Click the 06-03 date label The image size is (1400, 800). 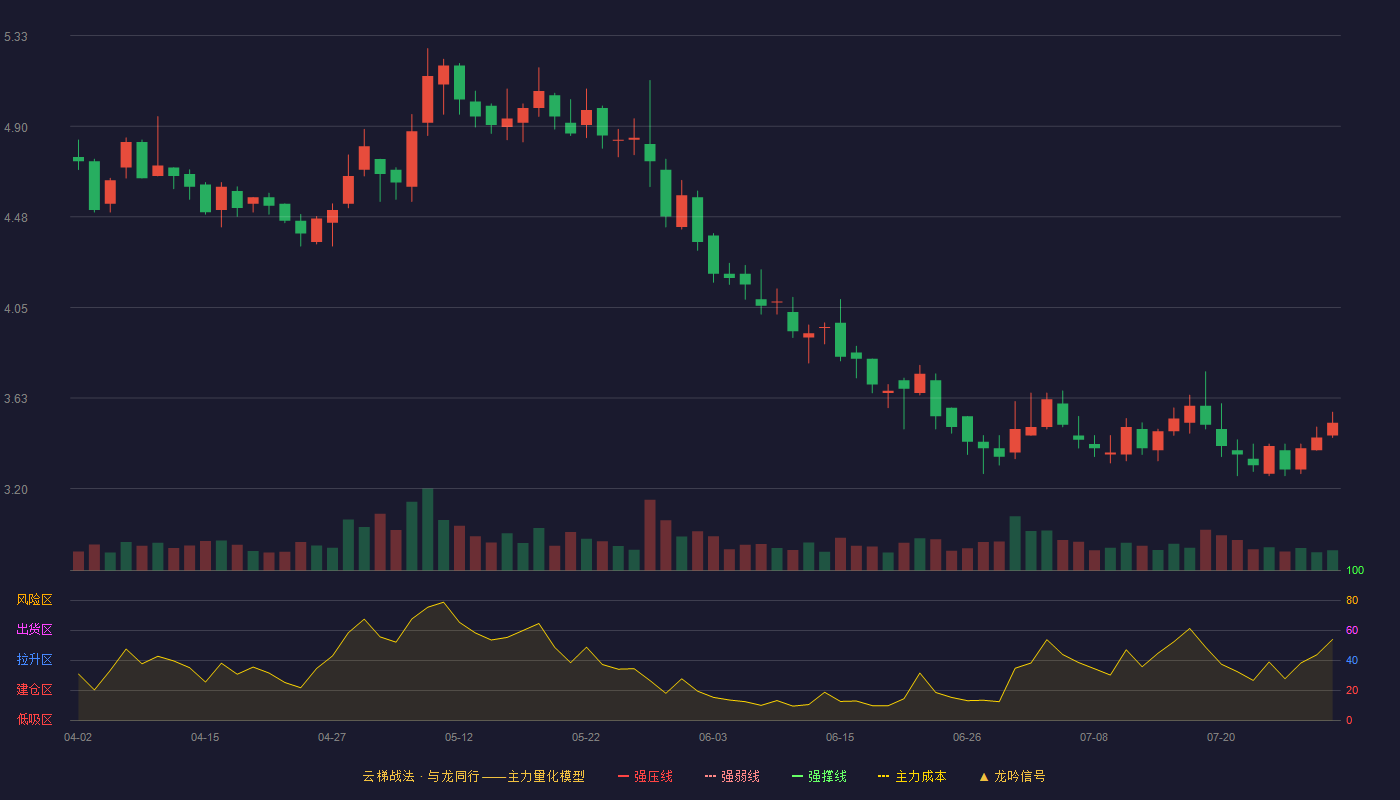713,737
